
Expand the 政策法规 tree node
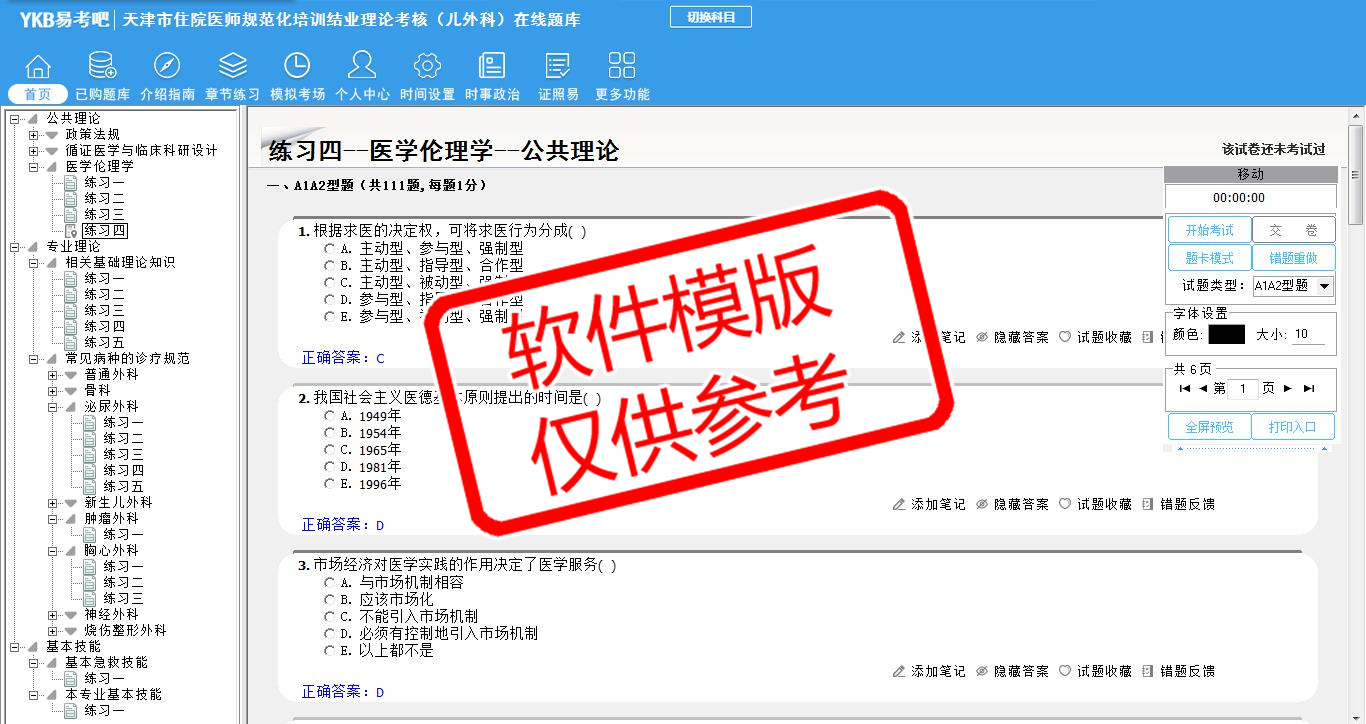click(34, 135)
